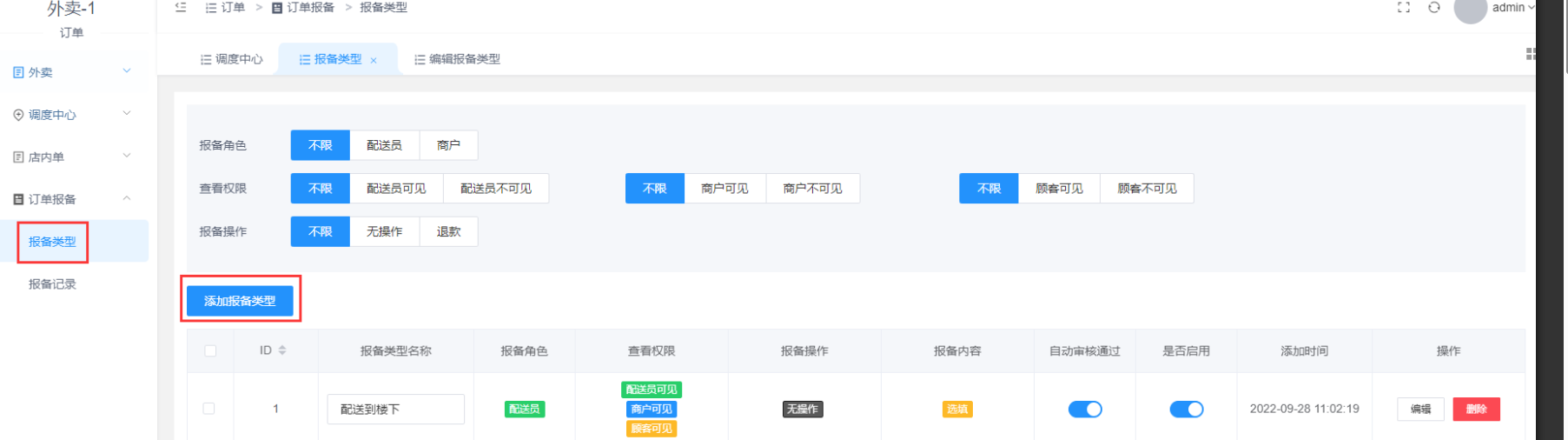This screenshot has height=440, width=1568.
Task: Click 添加报备类型 button
Action: (x=240, y=301)
